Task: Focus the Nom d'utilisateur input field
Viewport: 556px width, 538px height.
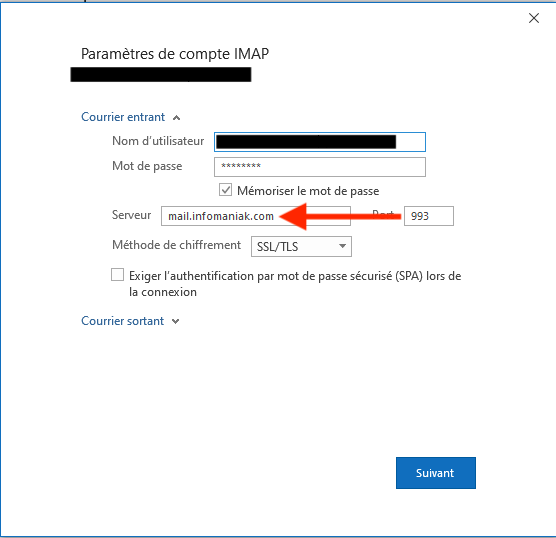Action: [x=320, y=142]
